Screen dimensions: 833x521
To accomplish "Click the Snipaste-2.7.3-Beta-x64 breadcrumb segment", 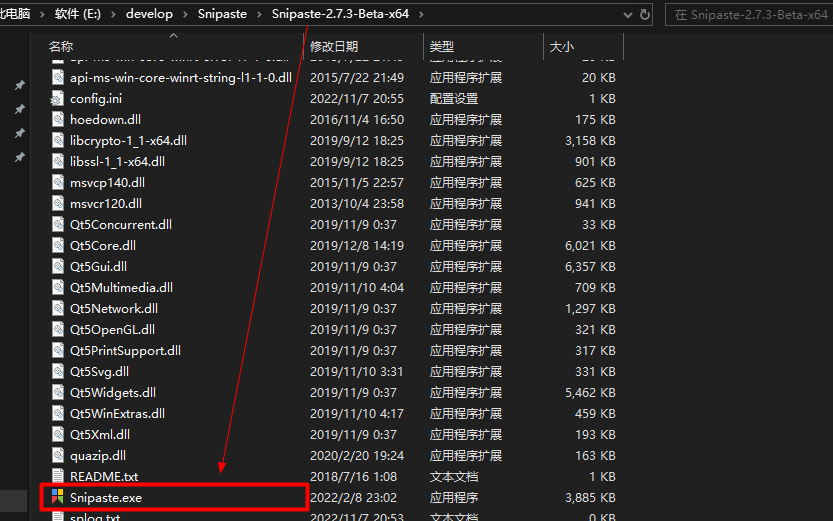I will (x=341, y=14).
